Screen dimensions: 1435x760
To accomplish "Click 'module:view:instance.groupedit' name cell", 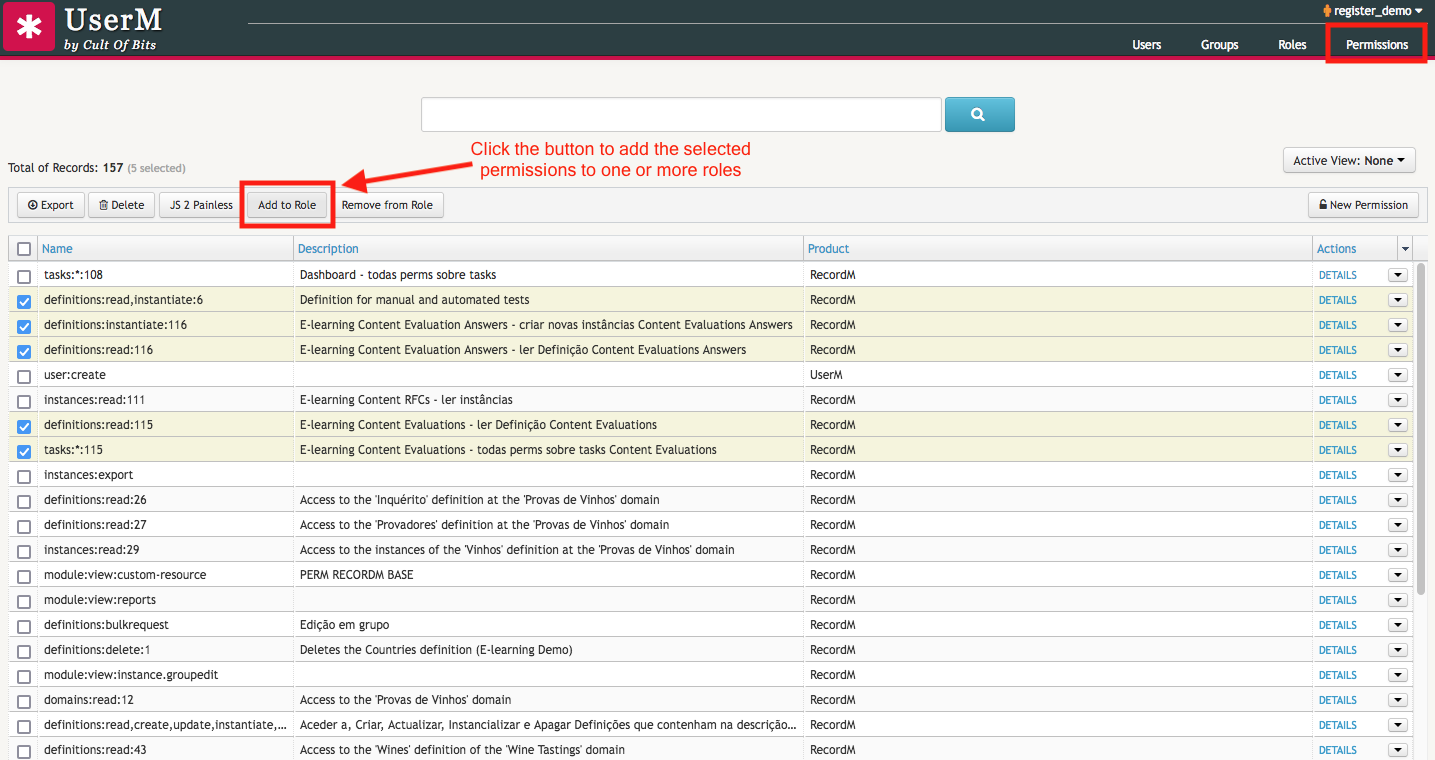I will tap(166, 675).
